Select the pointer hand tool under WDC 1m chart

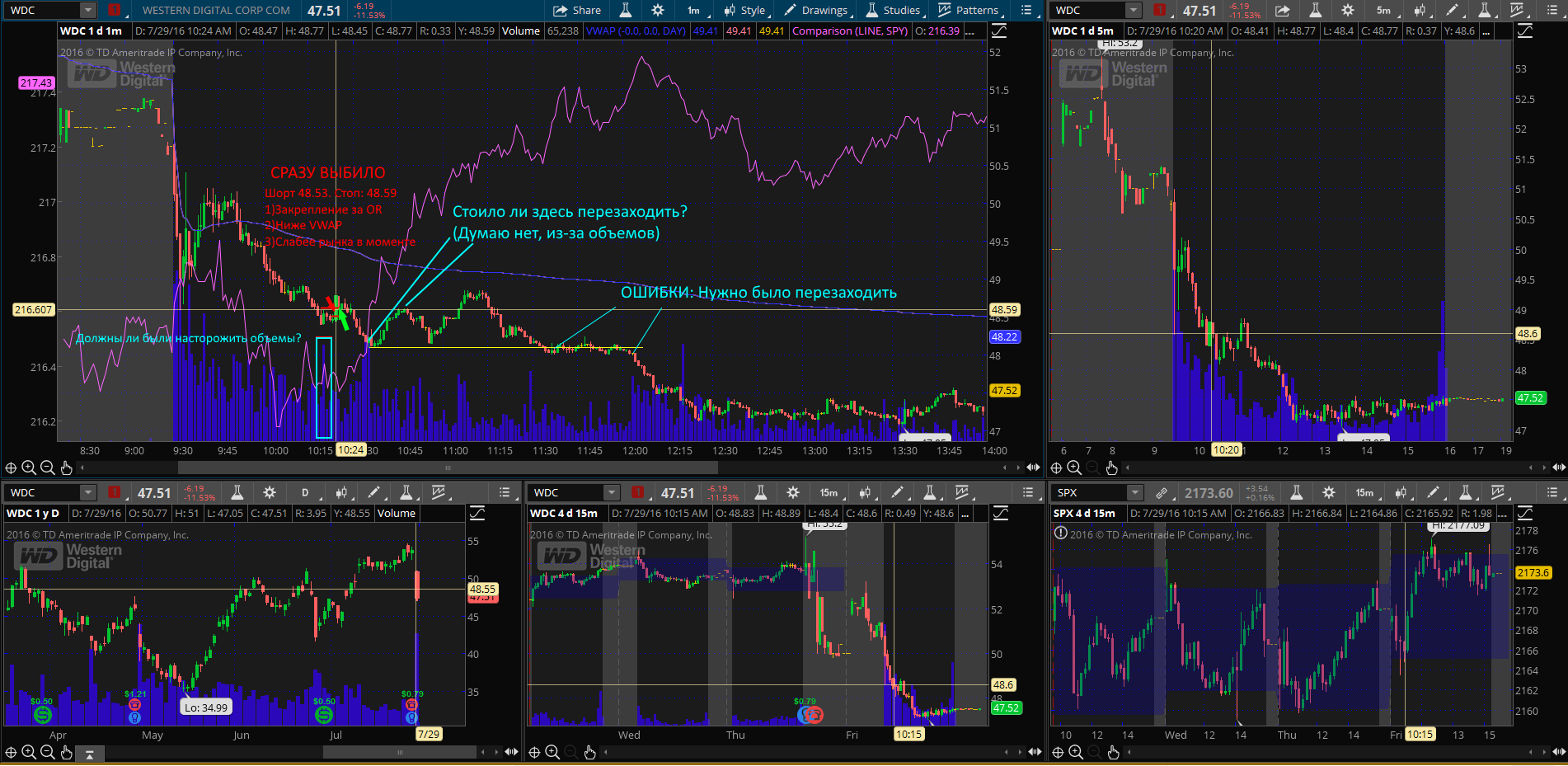(x=67, y=468)
